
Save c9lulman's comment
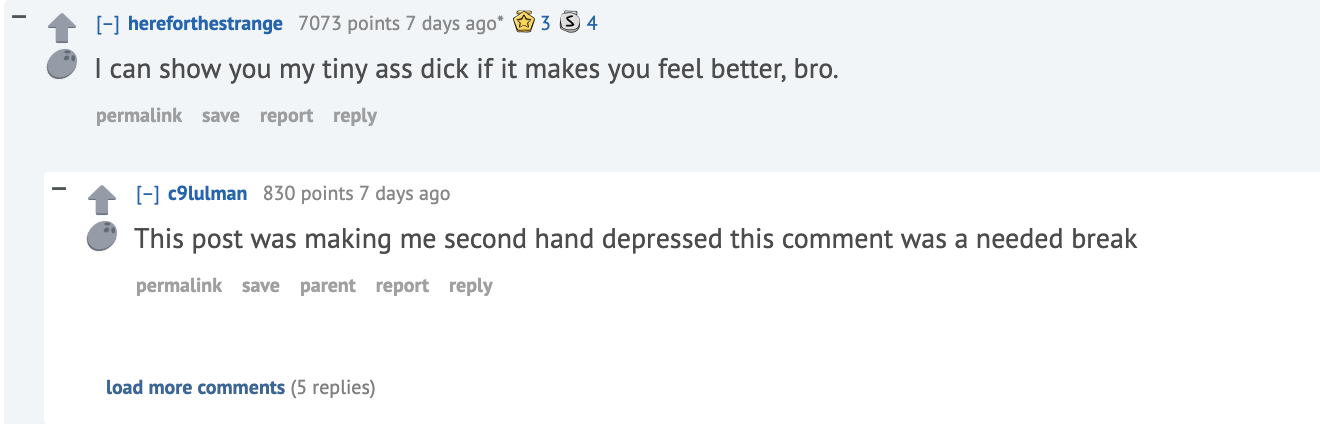pyautogui.click(x=261, y=286)
